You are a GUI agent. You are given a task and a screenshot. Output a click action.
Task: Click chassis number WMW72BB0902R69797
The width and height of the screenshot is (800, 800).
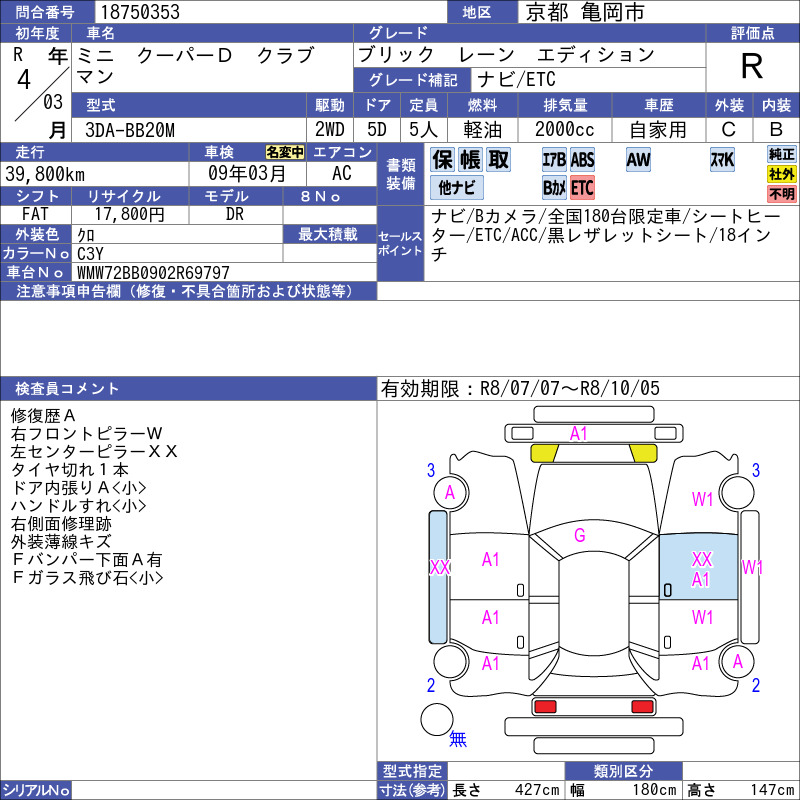coord(153,272)
